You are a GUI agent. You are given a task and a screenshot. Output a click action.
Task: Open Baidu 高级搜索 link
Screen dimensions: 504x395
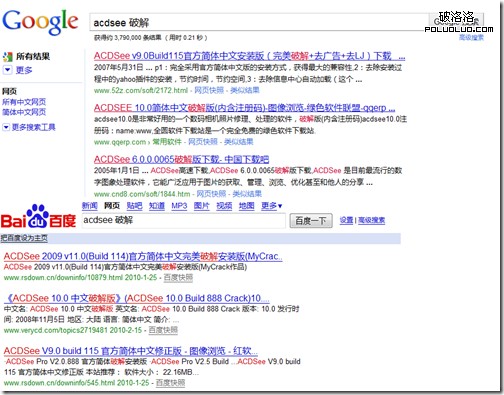pos(371,220)
